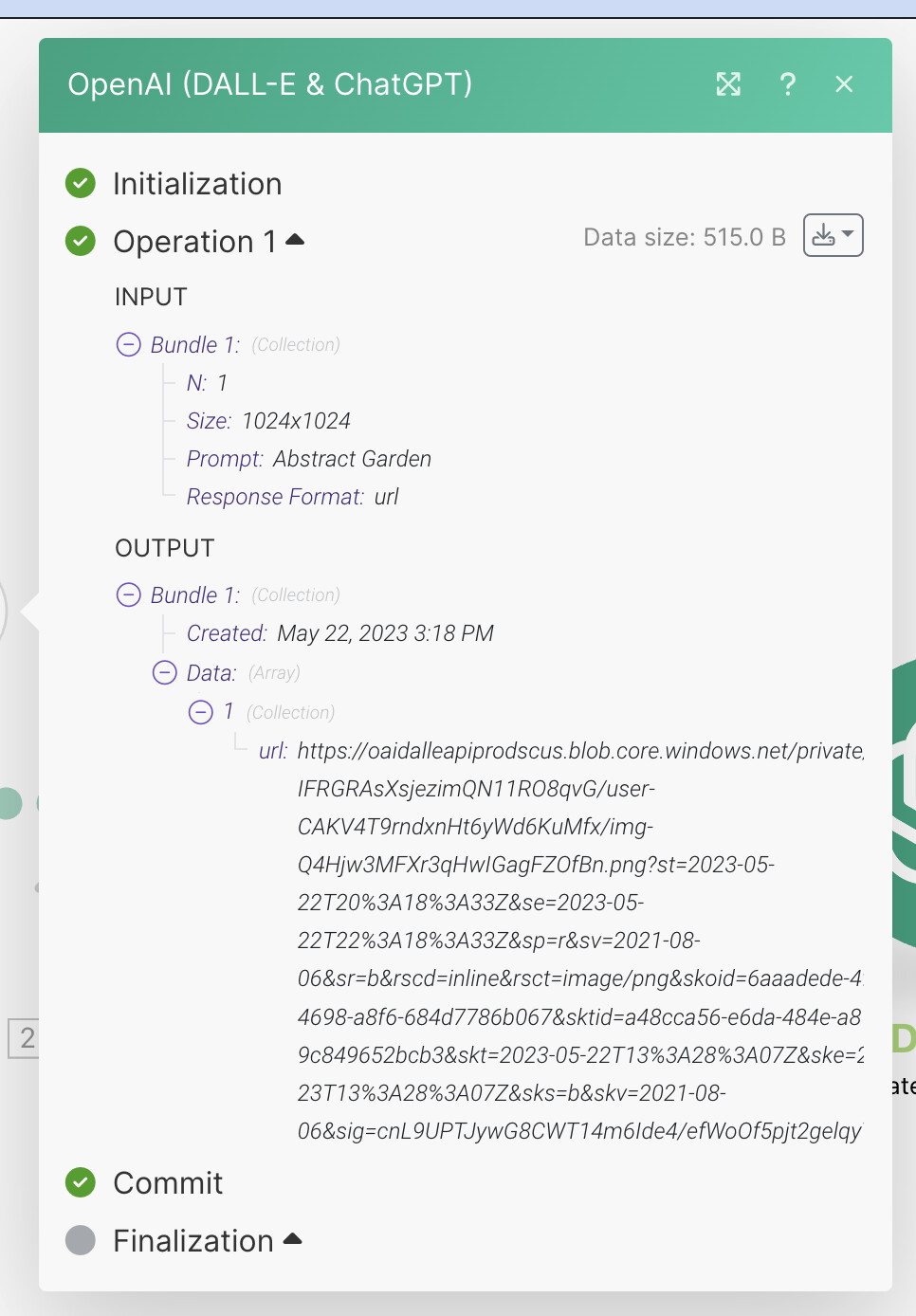Click the Data: (Array) label
This screenshot has width=916, height=1316.
[x=244, y=673]
